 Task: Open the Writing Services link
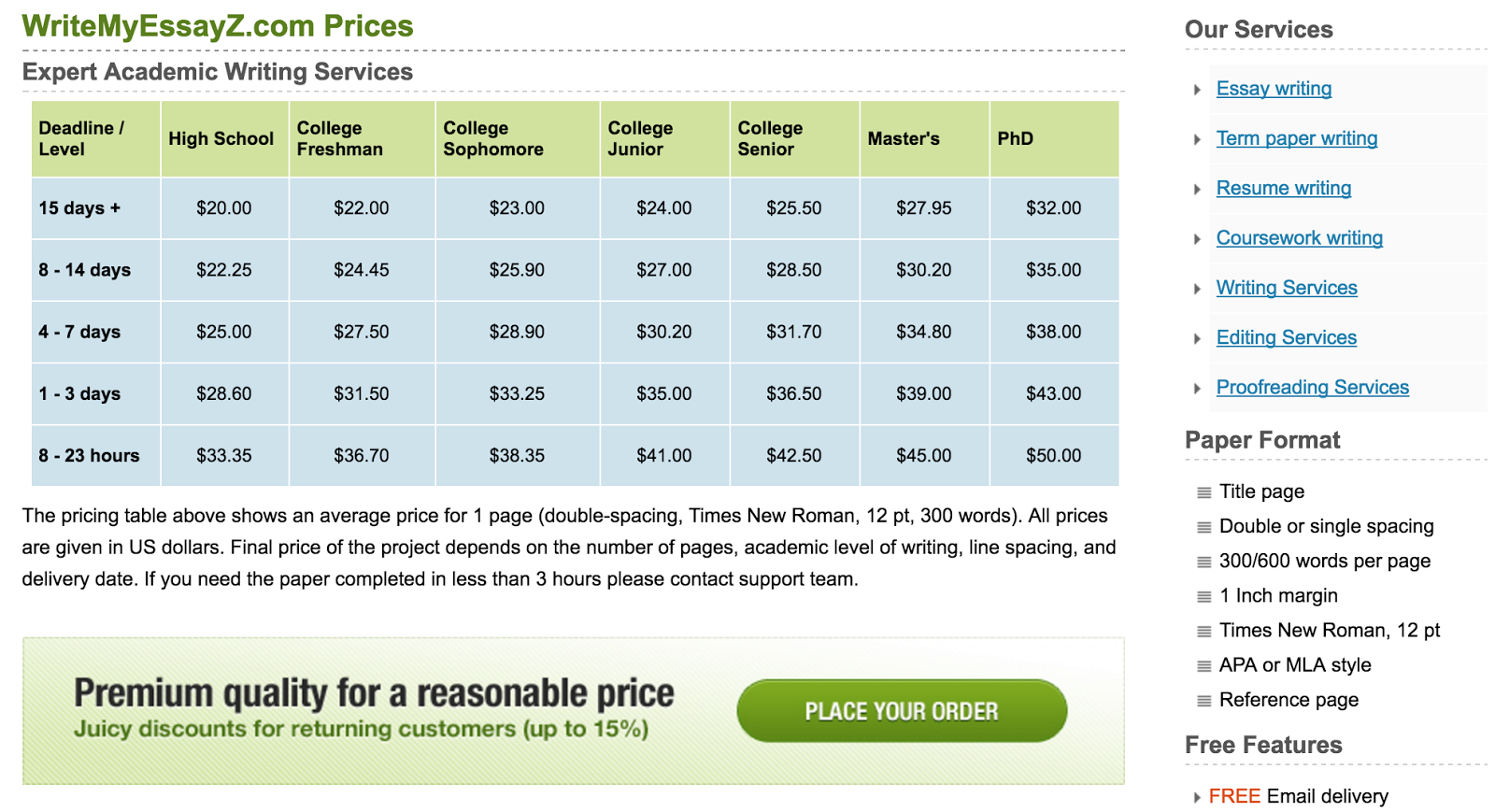1286,288
